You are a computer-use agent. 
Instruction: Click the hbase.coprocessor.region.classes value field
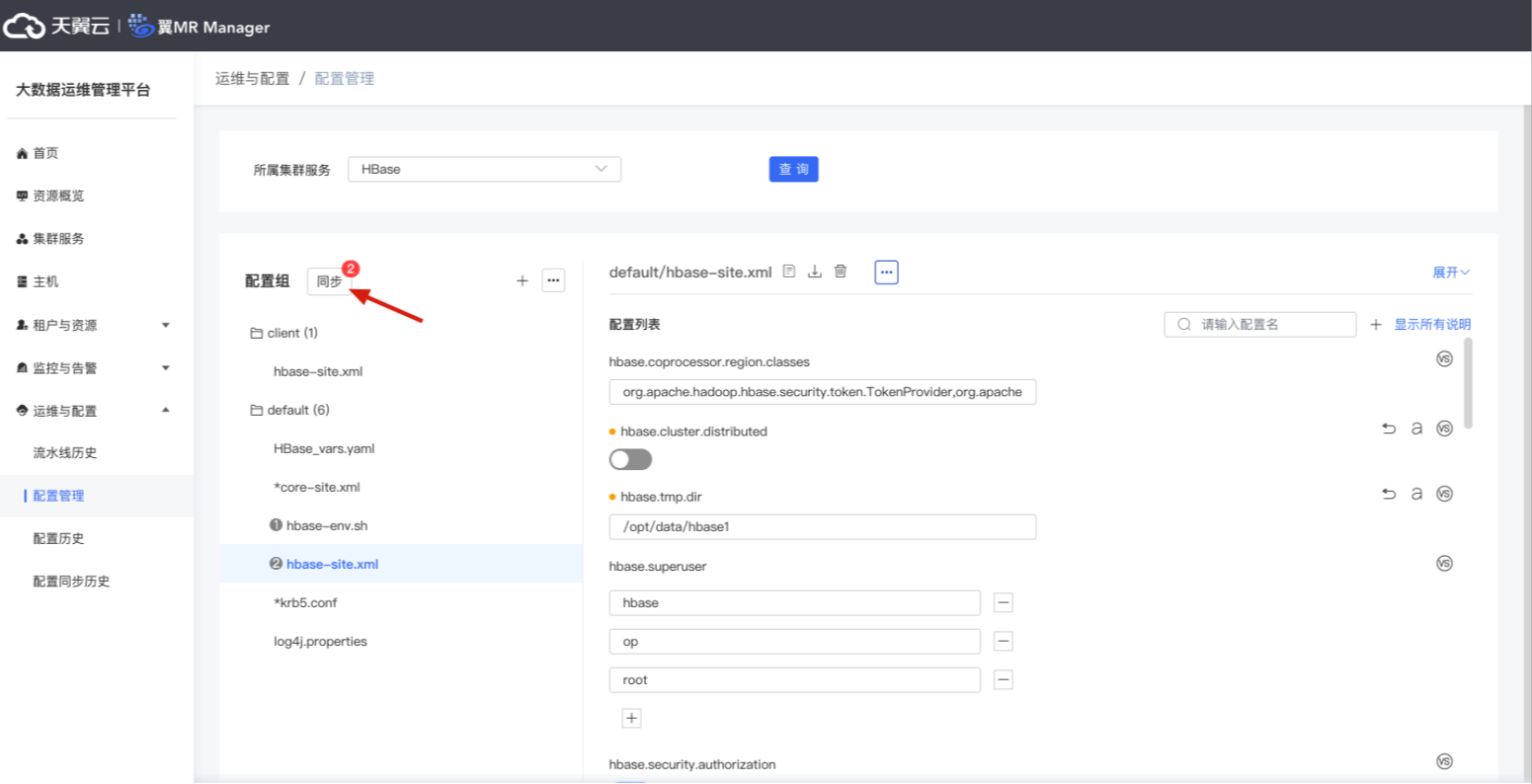coord(823,392)
